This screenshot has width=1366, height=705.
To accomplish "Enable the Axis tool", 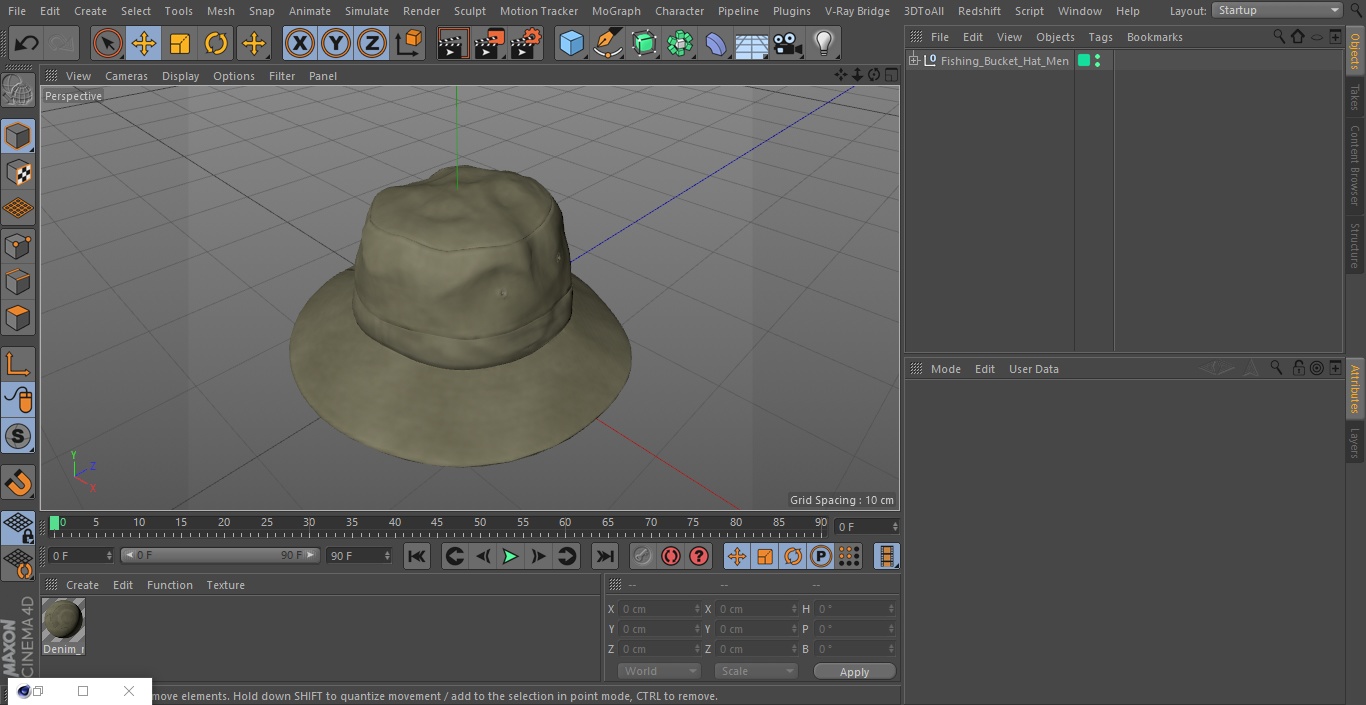I will click(x=18, y=364).
